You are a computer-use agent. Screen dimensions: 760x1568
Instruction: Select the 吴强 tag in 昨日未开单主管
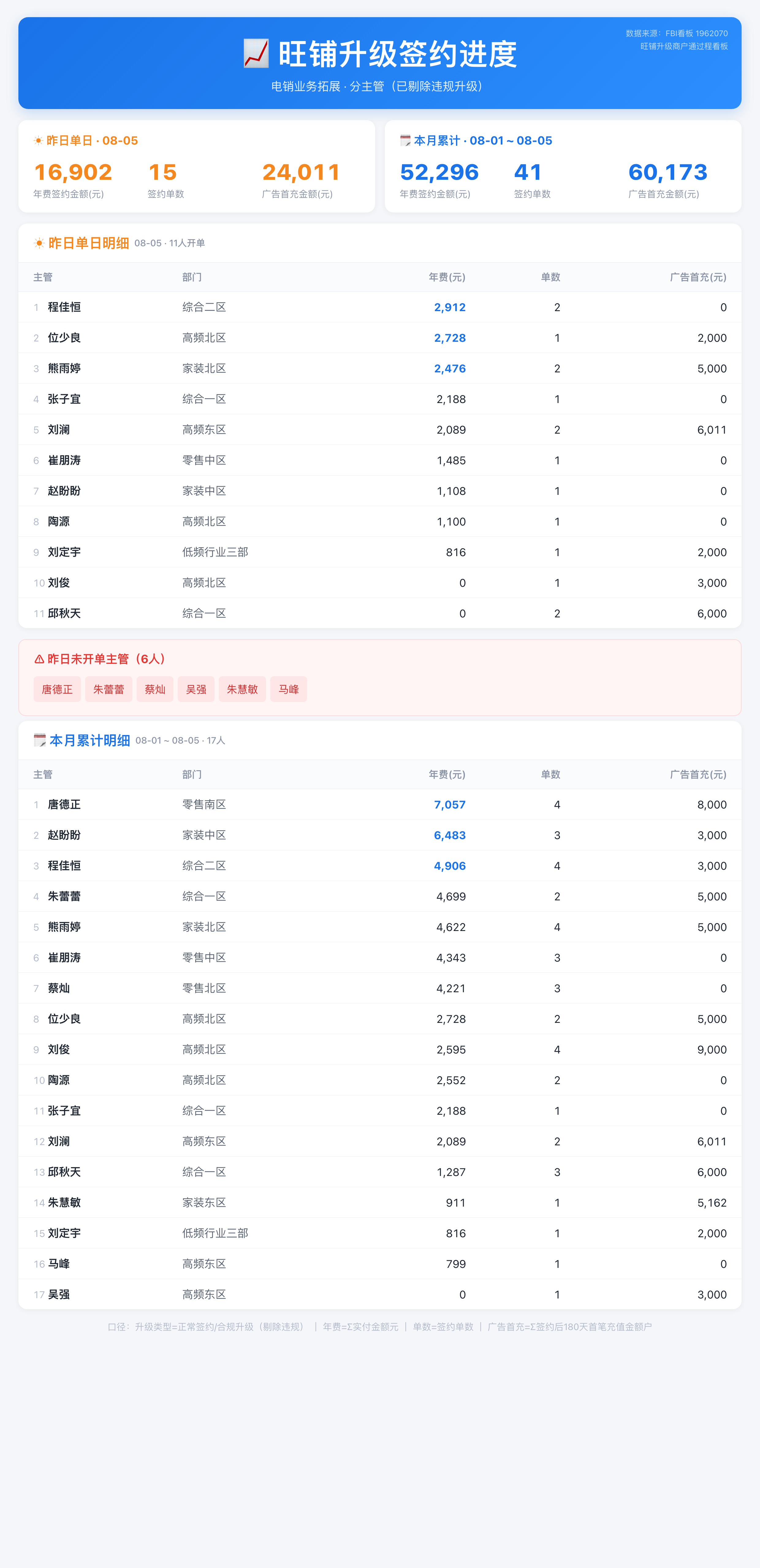pyautogui.click(x=196, y=689)
